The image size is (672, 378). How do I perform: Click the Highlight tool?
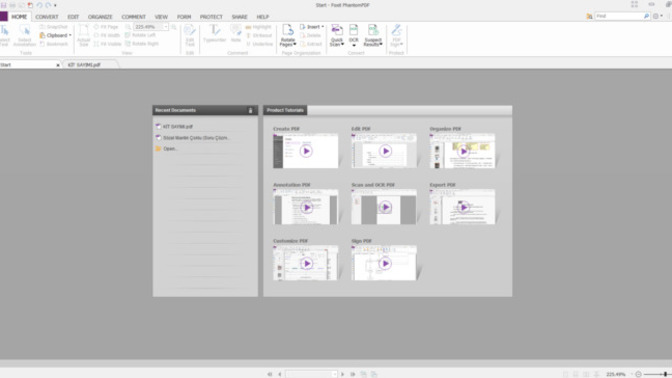(x=258, y=27)
